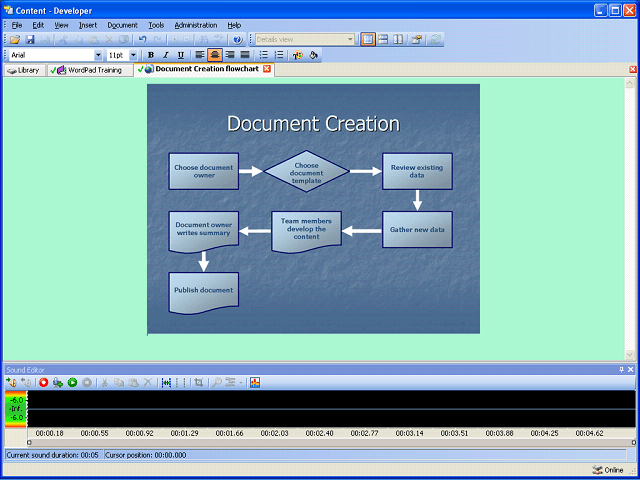Screen dimensions: 640x480
Task: Select the 'Choose document template' diamond
Action: coord(307,171)
